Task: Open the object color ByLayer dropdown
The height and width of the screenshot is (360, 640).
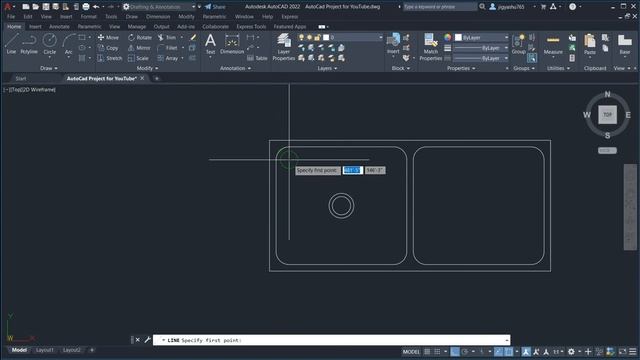Action: pyautogui.click(x=482, y=37)
